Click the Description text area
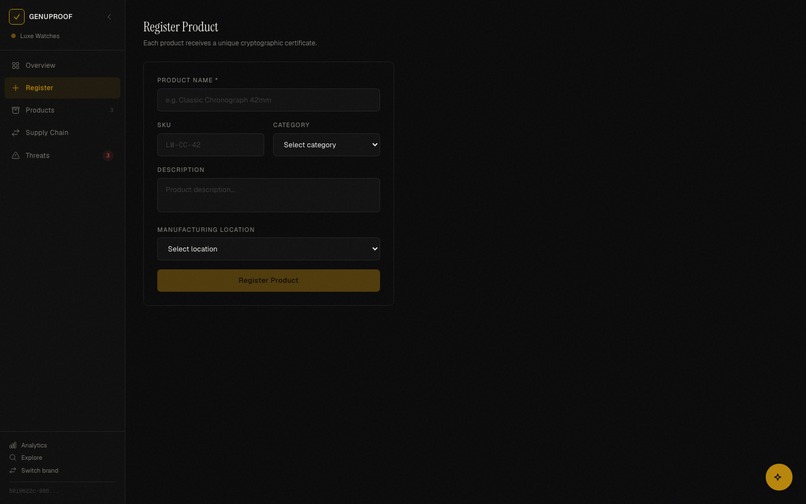This screenshot has height=504, width=806. tap(268, 195)
